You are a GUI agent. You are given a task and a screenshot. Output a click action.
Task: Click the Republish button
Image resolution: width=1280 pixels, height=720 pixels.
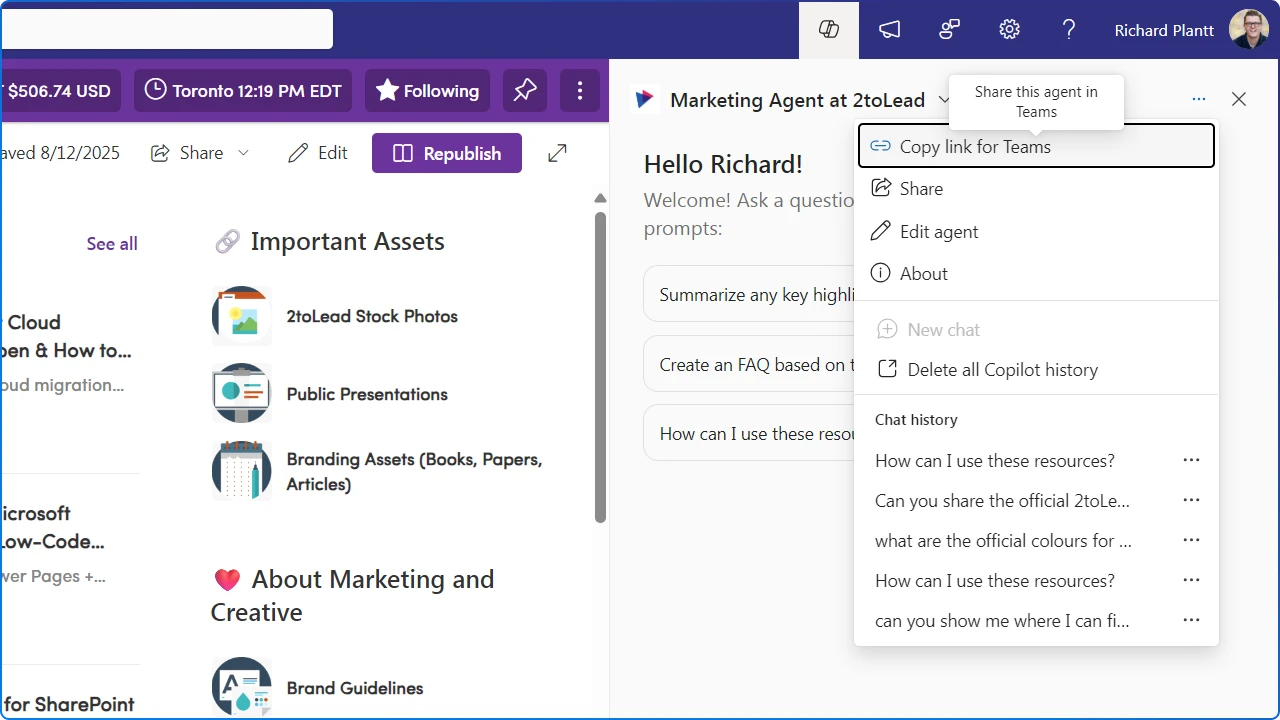447,153
